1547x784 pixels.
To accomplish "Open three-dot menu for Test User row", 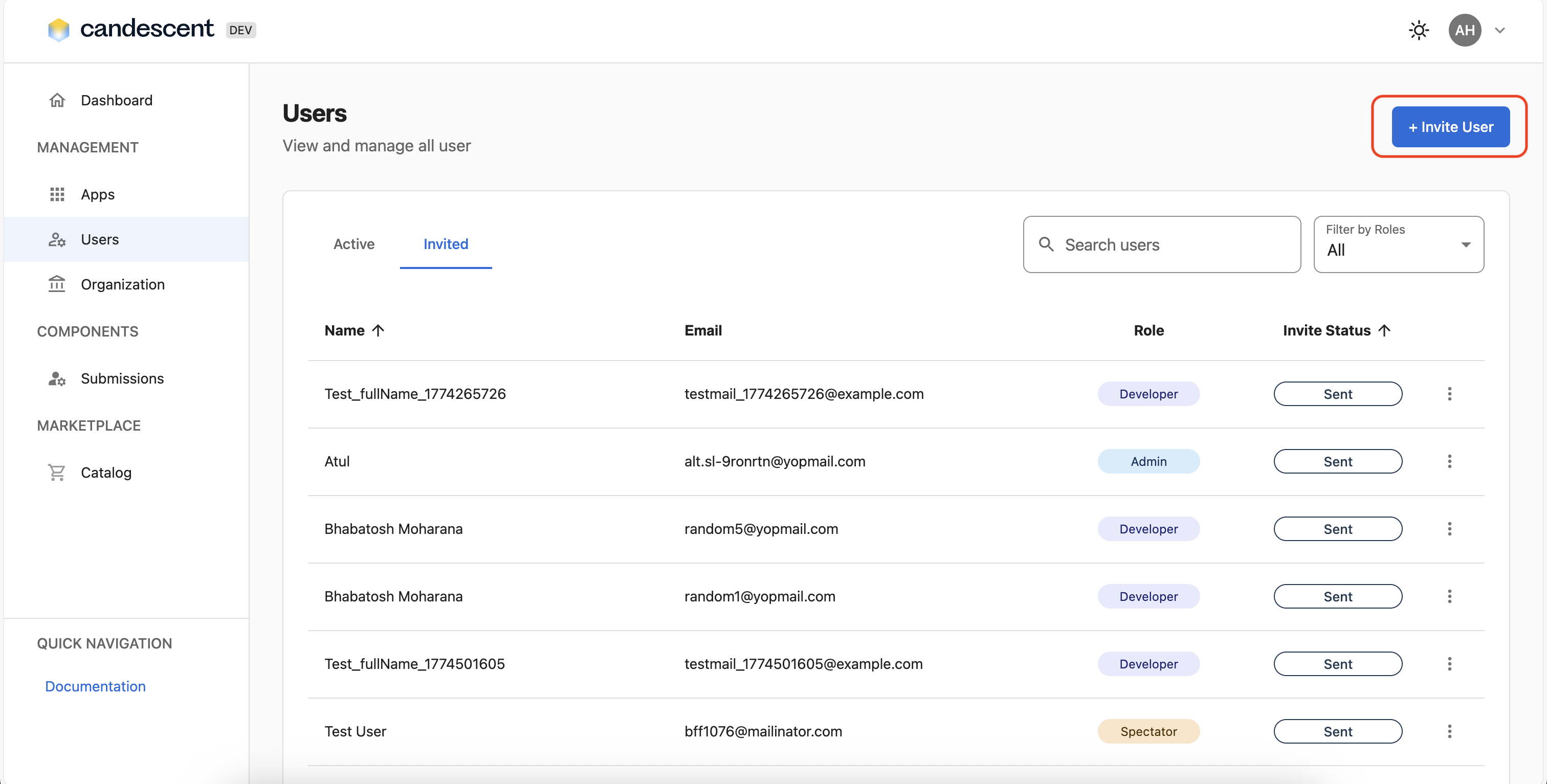I will [x=1449, y=731].
